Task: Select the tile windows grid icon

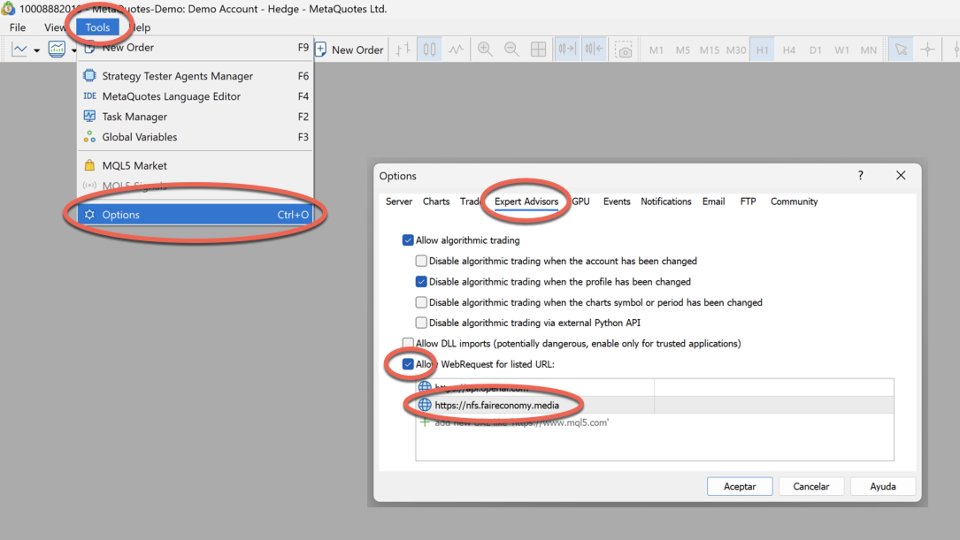Action: (538, 50)
